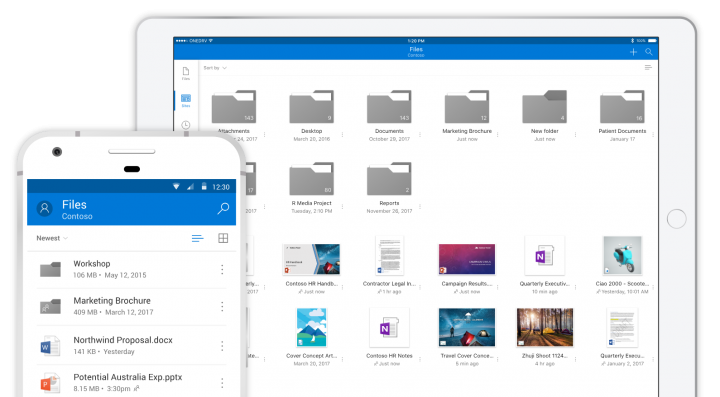Viewport: 720px width, 397px height.
Task: Open the Quarterly Executive OneNote file
Action: pyautogui.click(x=545, y=256)
